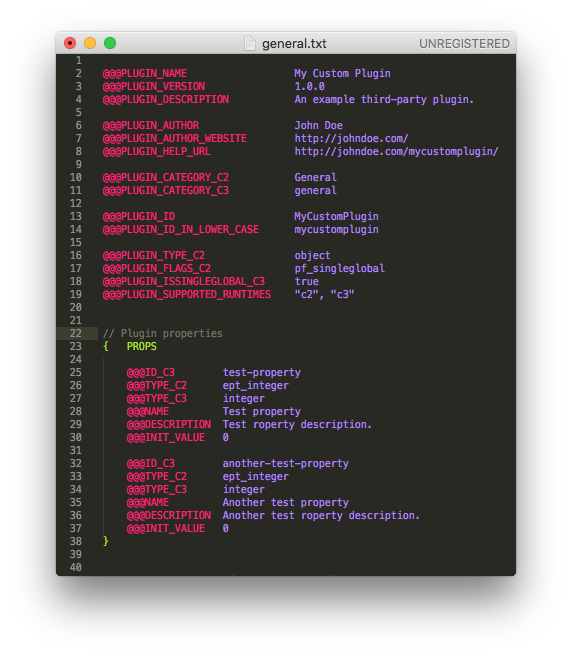Screen dimensions: 572x656
Task: Click the general.txt title text
Action: click(x=294, y=44)
